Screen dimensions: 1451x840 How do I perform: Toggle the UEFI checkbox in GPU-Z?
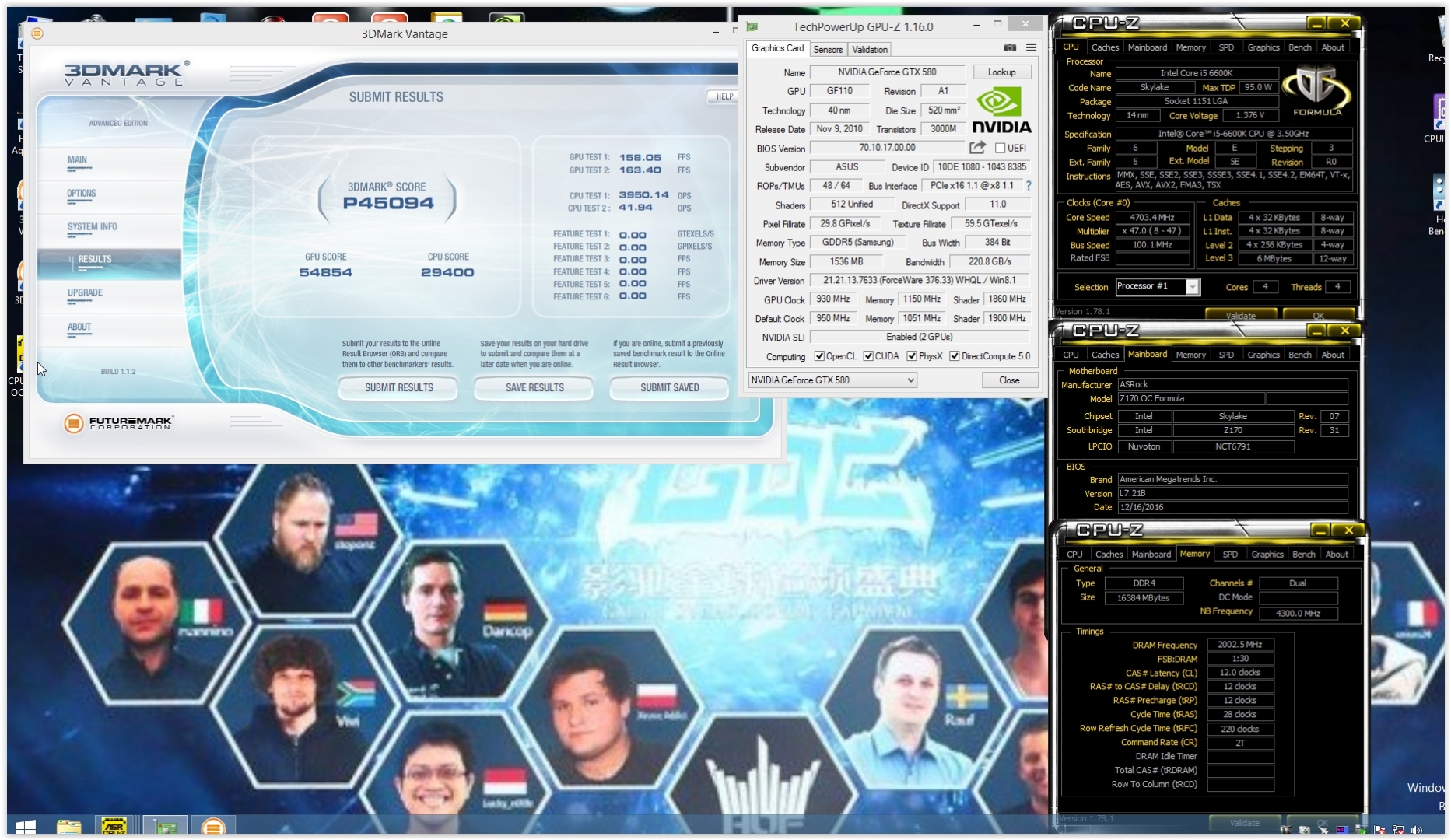(1001, 148)
